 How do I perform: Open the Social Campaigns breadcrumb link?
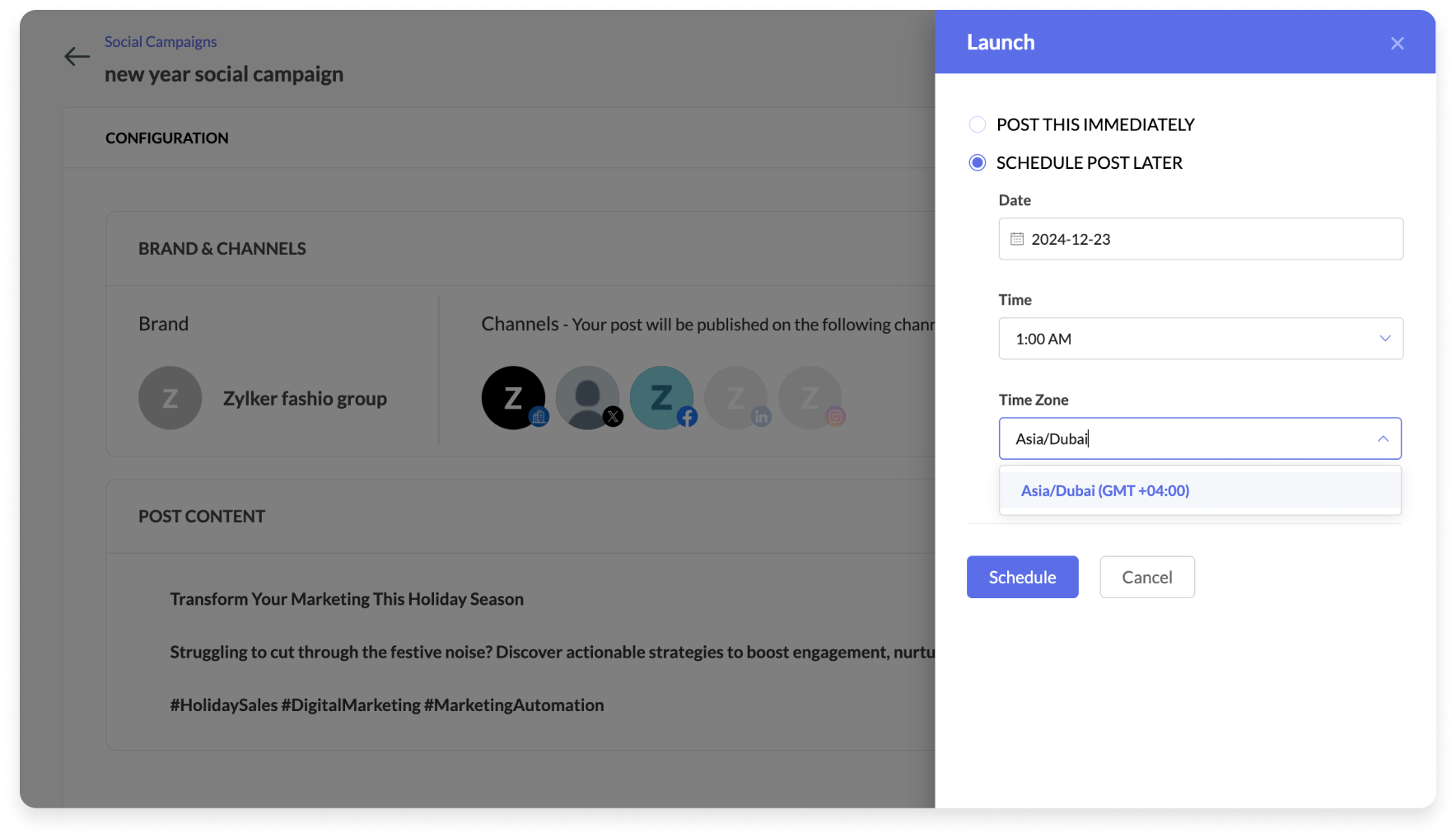160,41
